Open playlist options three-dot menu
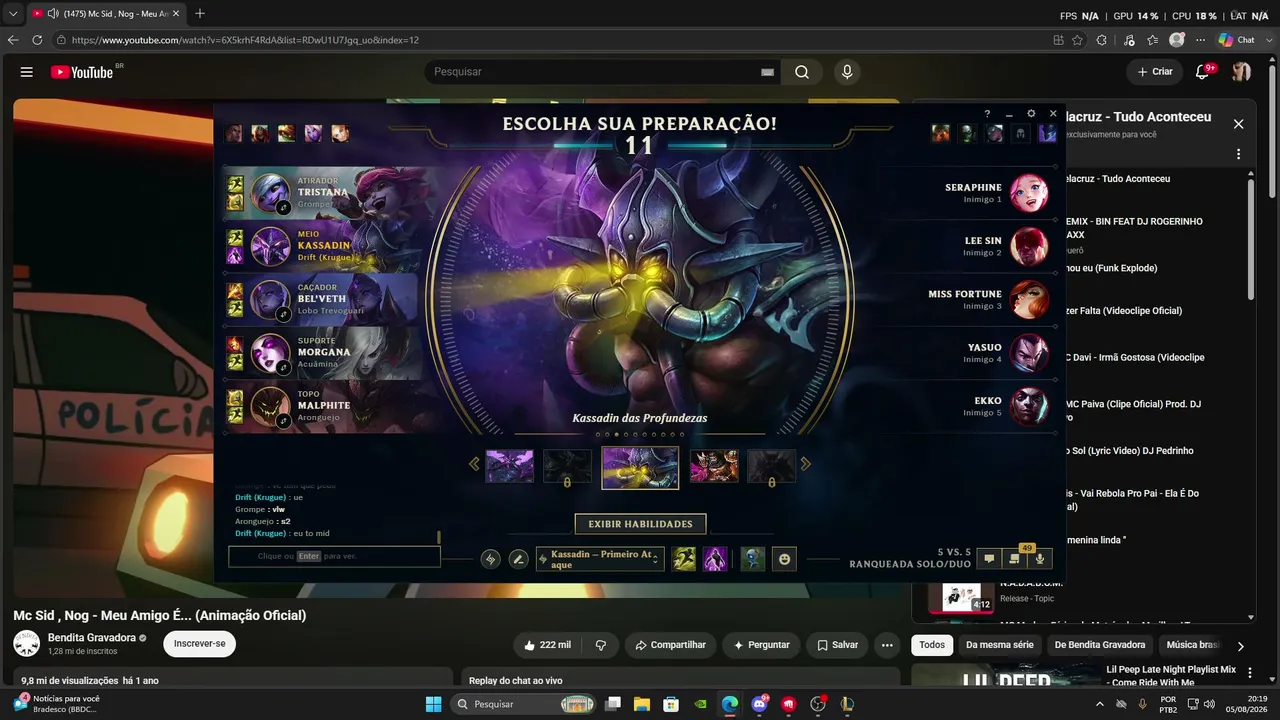Viewport: 1280px width, 720px height. click(x=1238, y=155)
